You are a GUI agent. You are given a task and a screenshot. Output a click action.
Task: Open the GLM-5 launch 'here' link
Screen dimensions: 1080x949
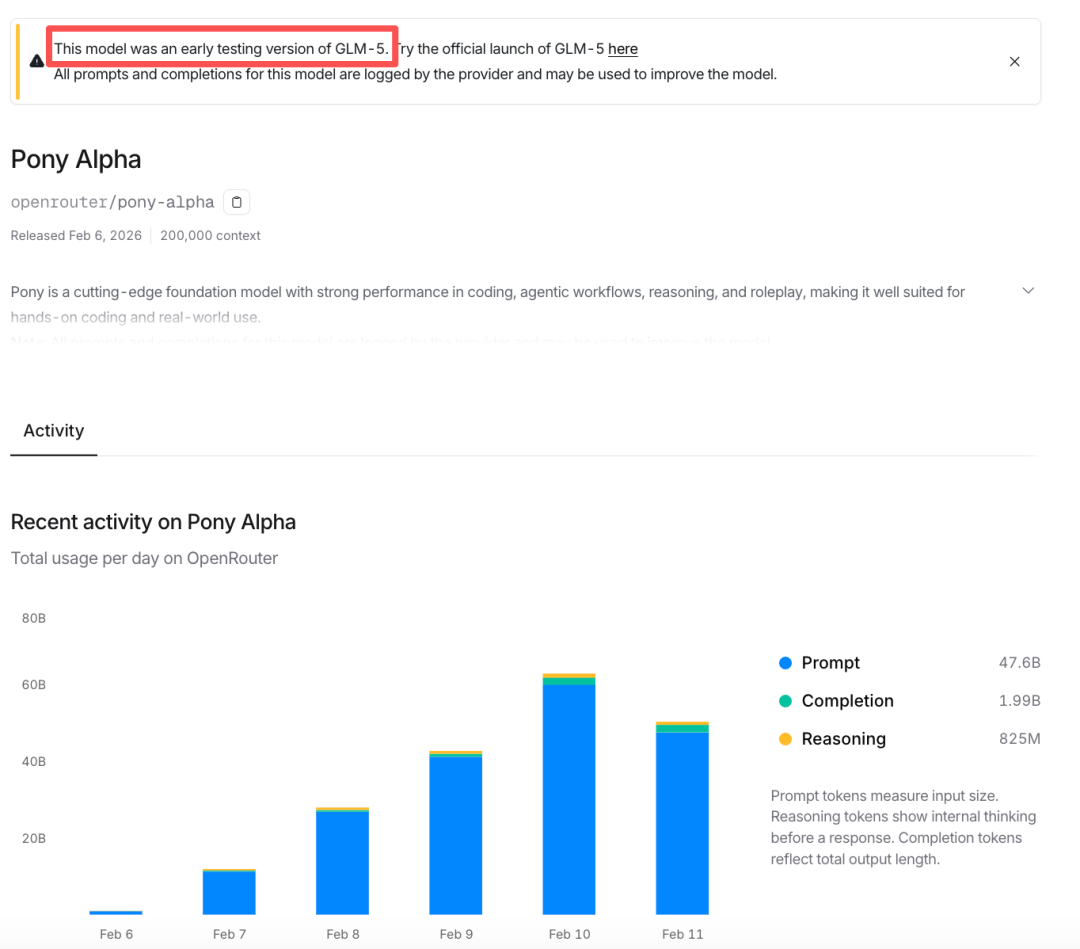point(622,49)
